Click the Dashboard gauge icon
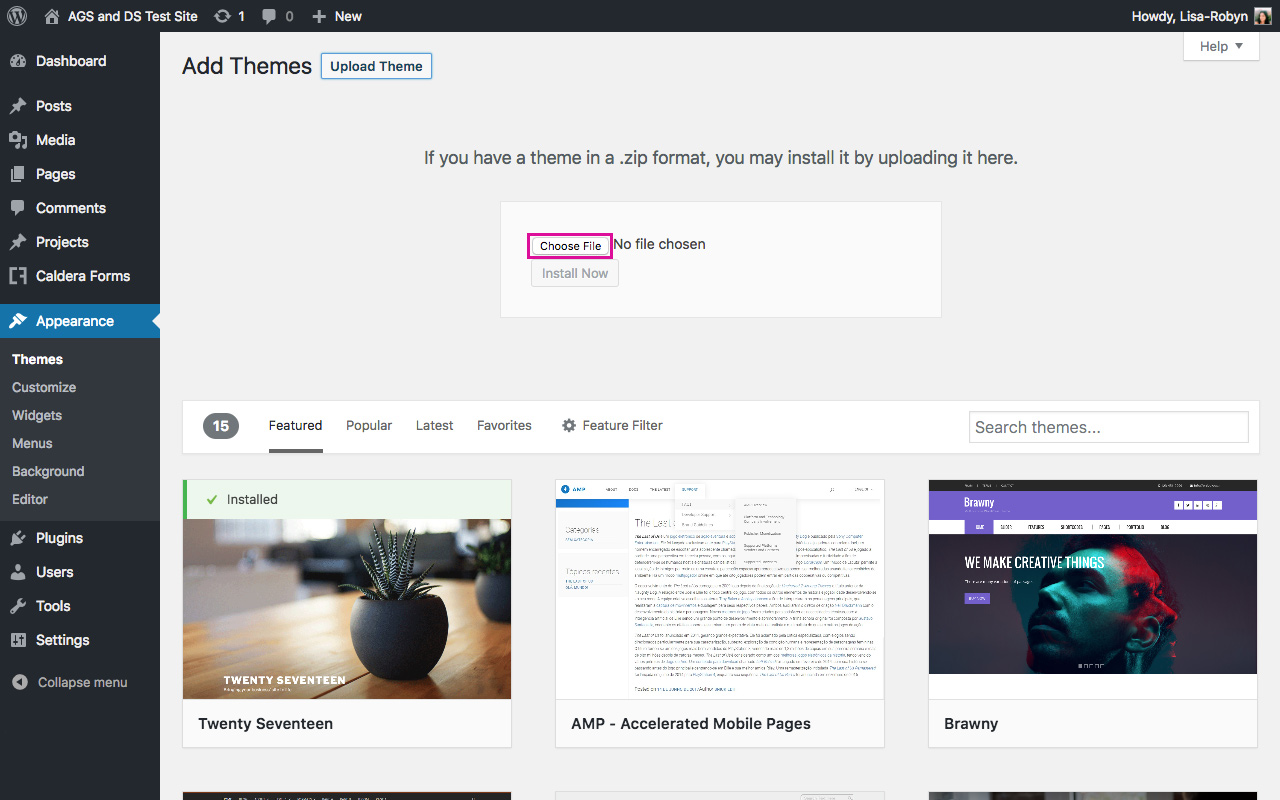This screenshot has height=800, width=1280. point(18,61)
